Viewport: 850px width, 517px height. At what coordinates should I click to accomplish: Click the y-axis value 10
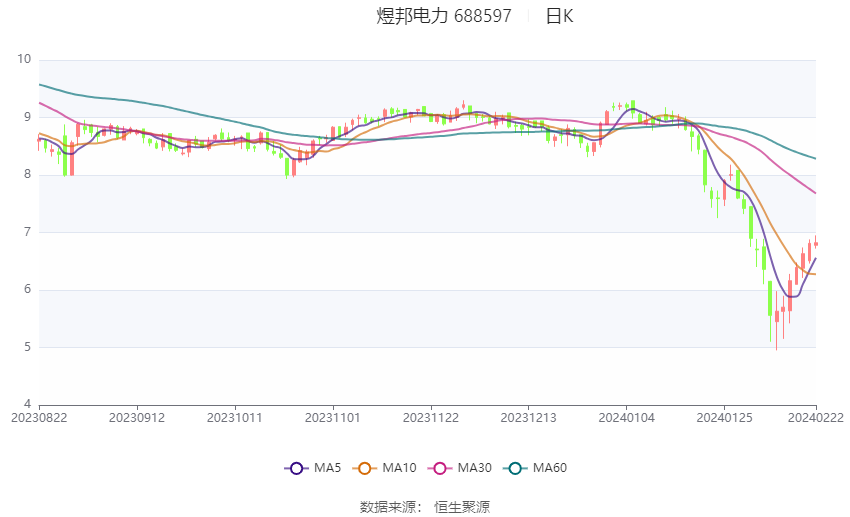24,59
